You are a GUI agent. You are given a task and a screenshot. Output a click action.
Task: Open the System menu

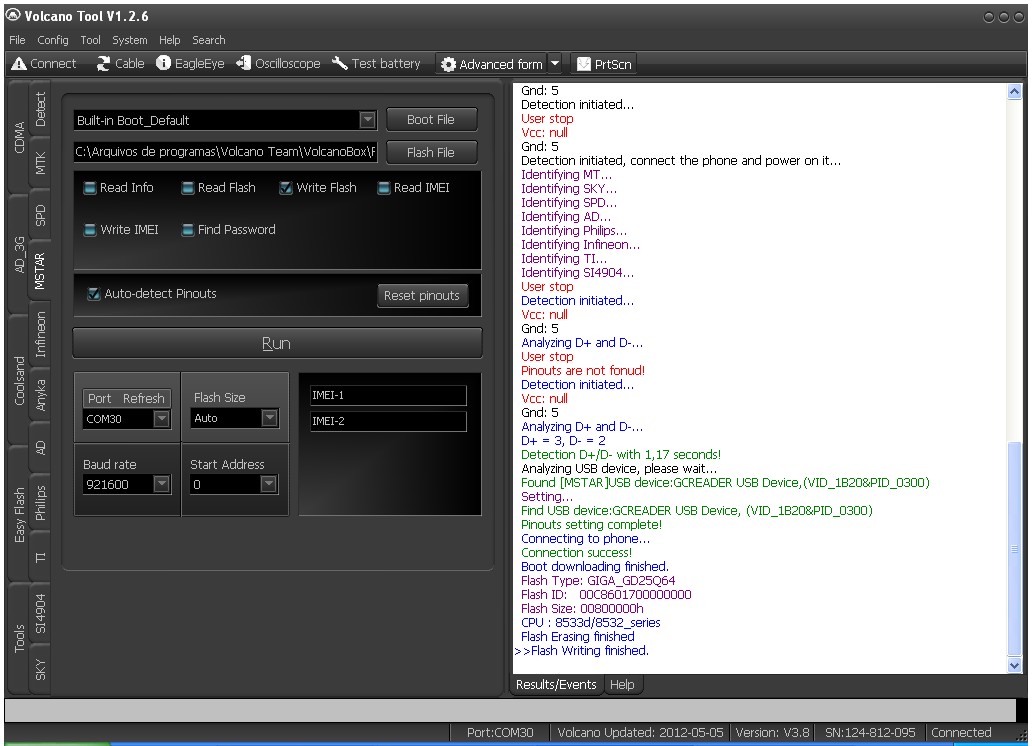click(130, 40)
